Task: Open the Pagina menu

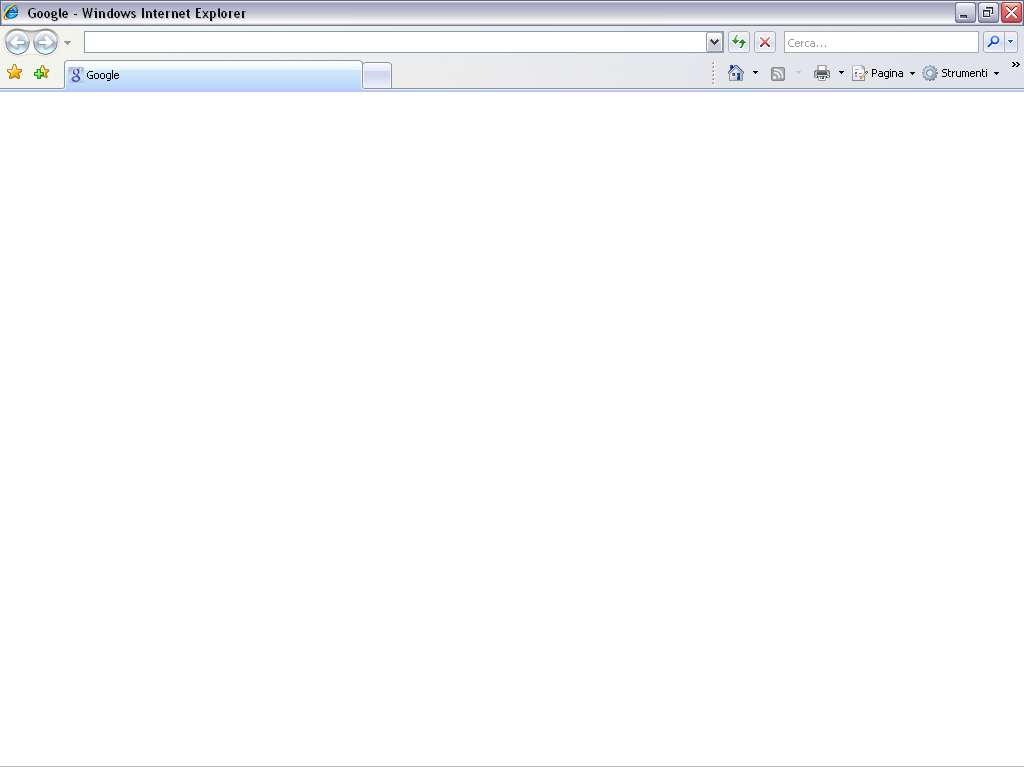Action: click(x=884, y=73)
